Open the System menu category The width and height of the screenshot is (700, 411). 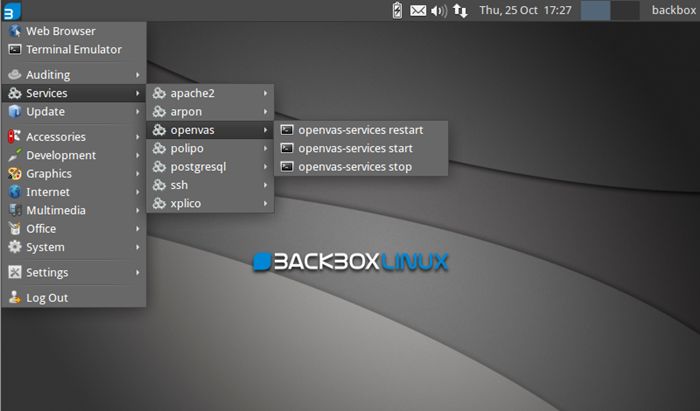(x=74, y=246)
